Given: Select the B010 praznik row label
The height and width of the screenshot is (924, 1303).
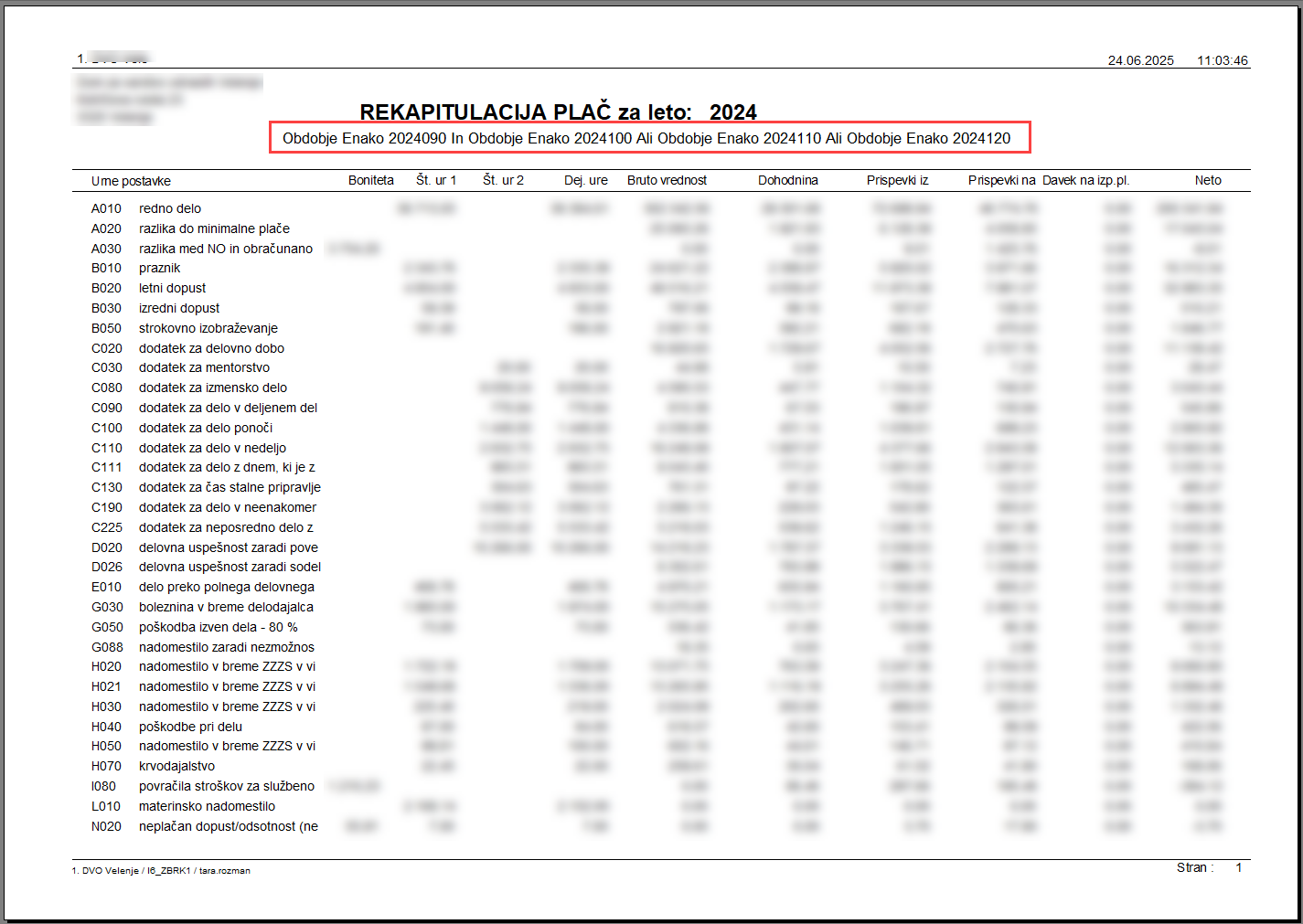Looking at the screenshot, I should click(x=136, y=268).
